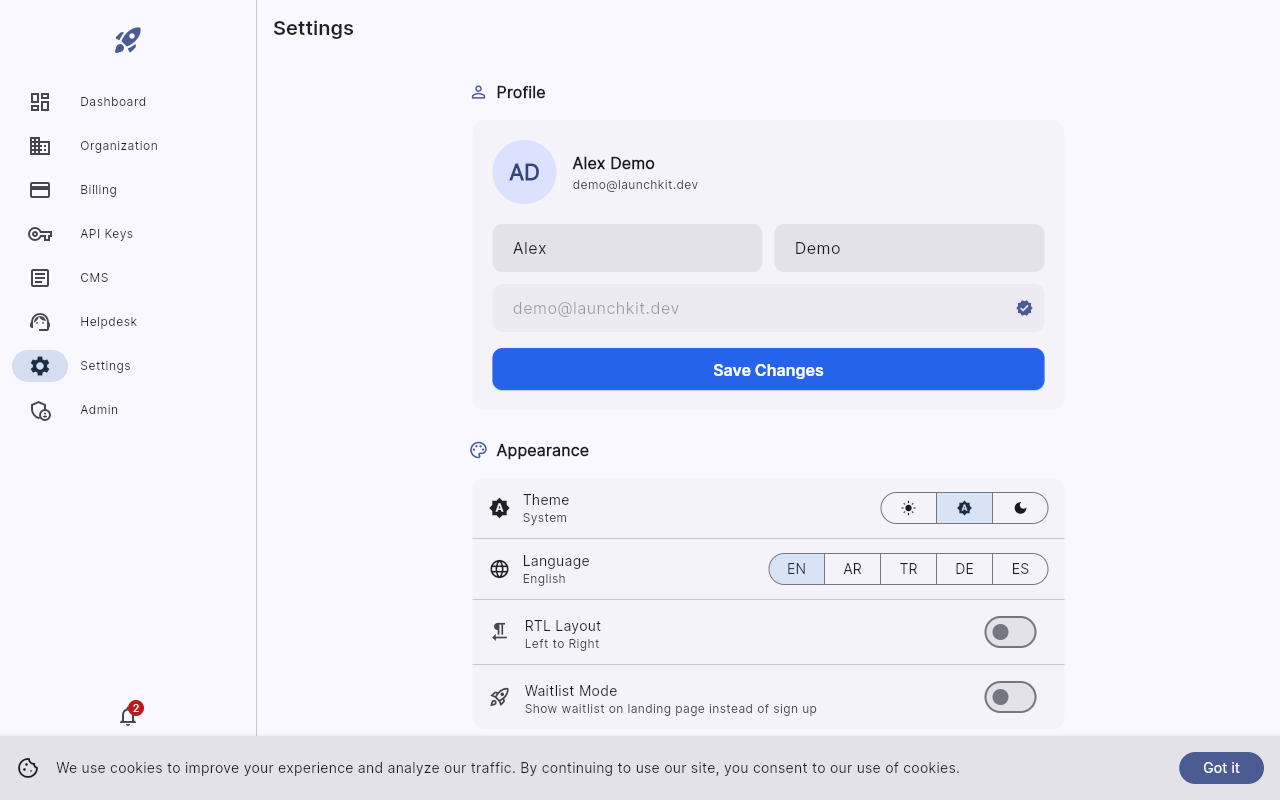Open the notification bell with badge
Image resolution: width=1280 pixels, height=800 pixels.
tap(128, 716)
